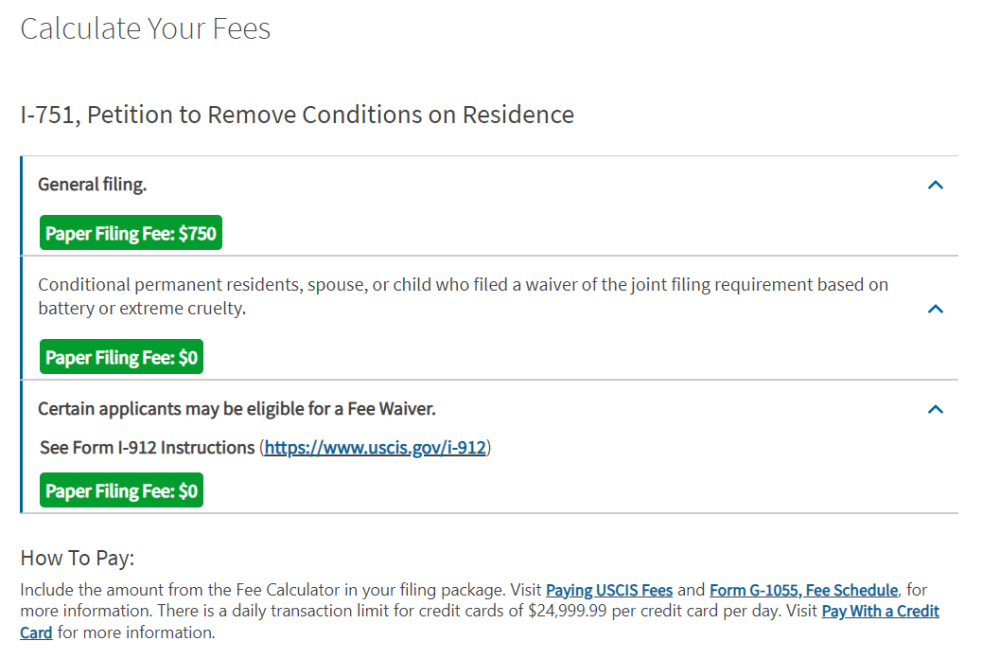This screenshot has width=1000, height=659.
Task: Click the How To Pay heading
Action: click(77, 558)
